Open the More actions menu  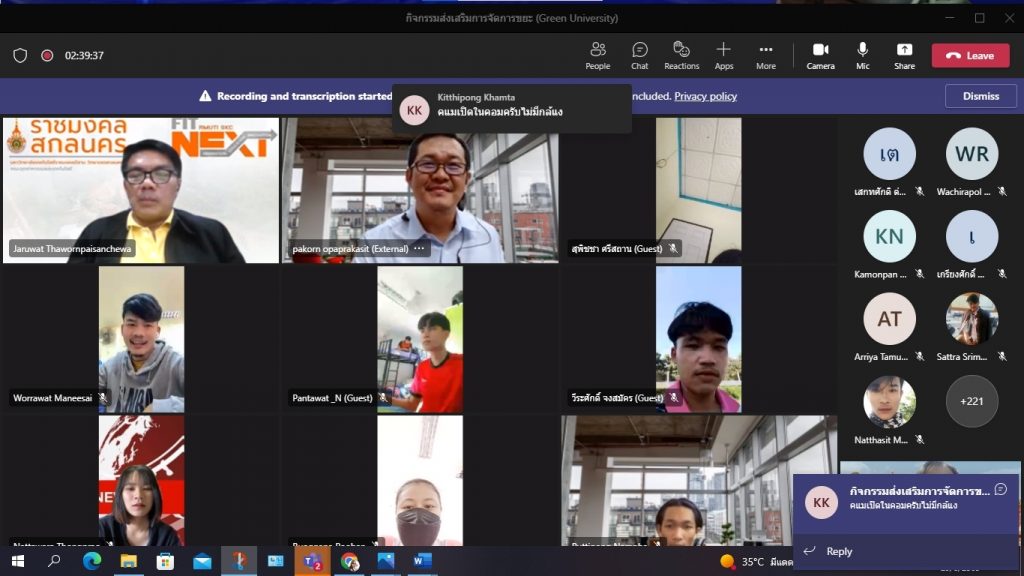click(x=765, y=55)
